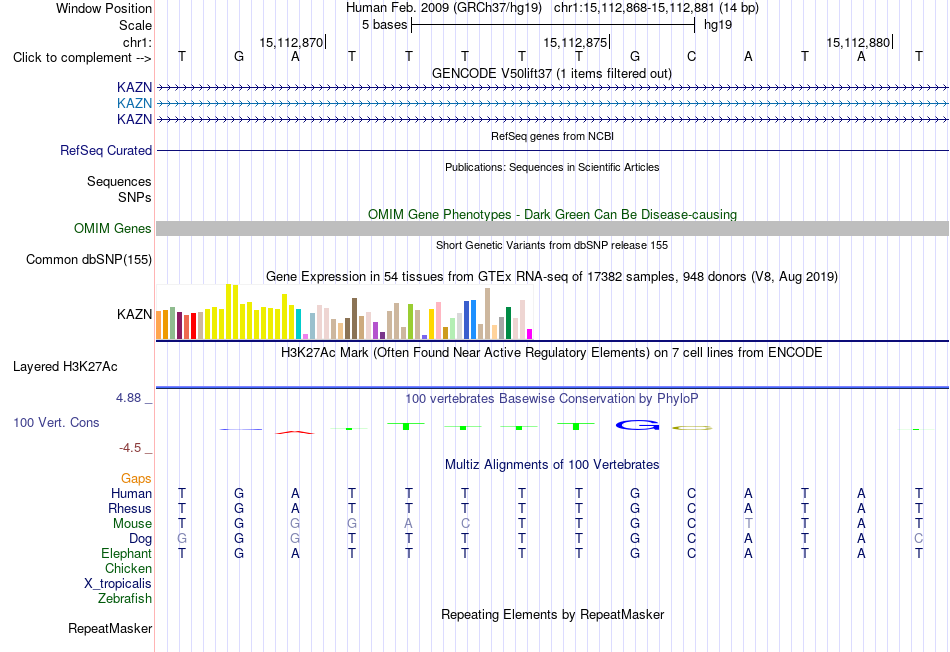This screenshot has height=652, width=950.
Task: Open the OMIM Gene Phenotypes track title
Action: [x=553, y=215]
